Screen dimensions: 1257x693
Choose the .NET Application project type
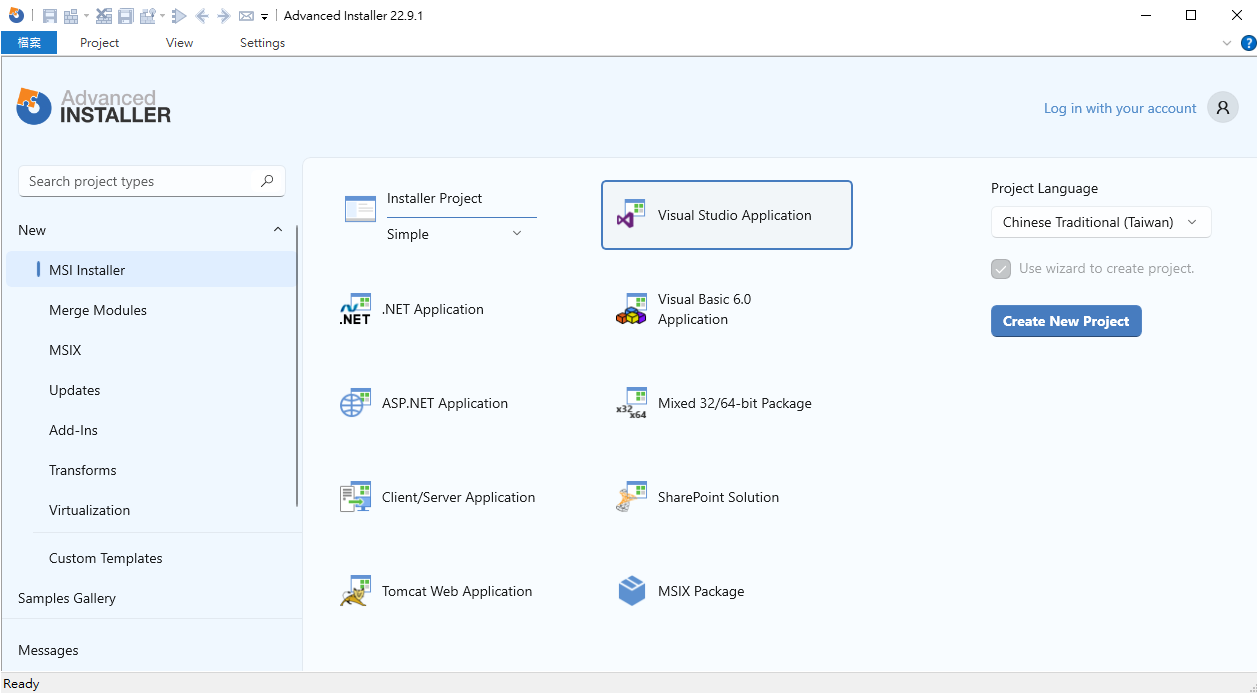point(412,310)
